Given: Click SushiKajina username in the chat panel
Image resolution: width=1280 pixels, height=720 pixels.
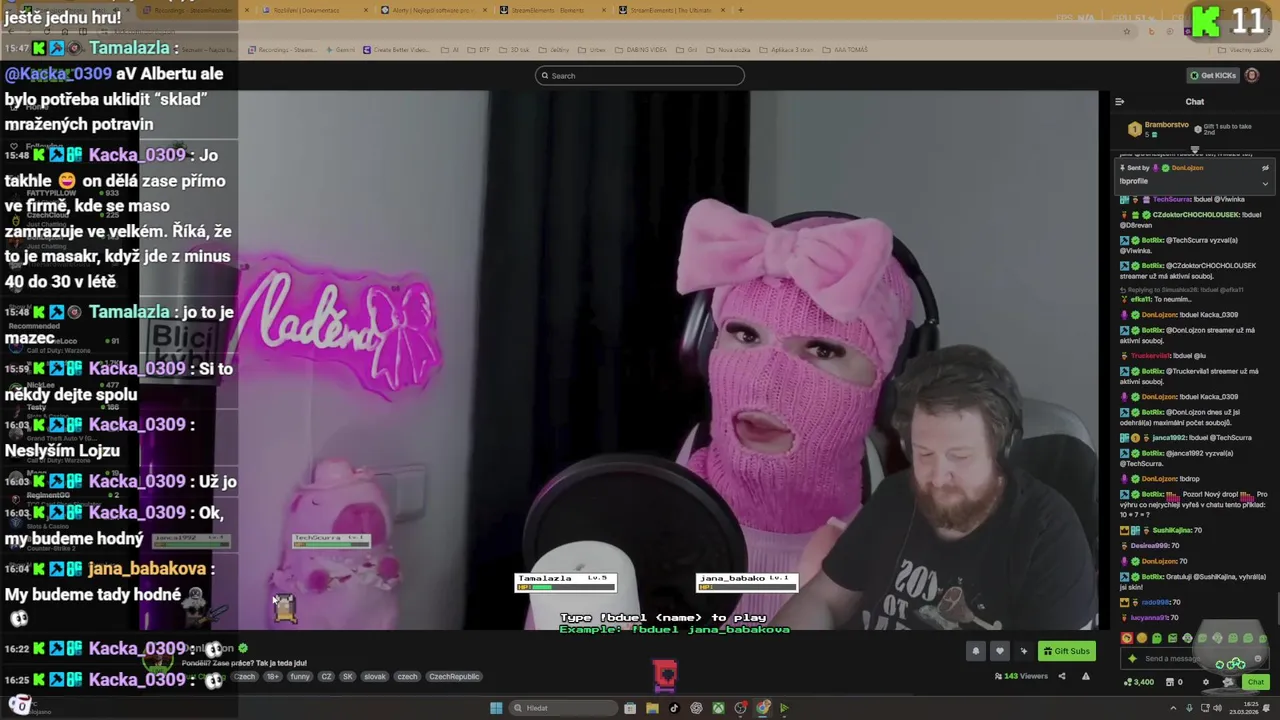Looking at the screenshot, I should point(1170,530).
